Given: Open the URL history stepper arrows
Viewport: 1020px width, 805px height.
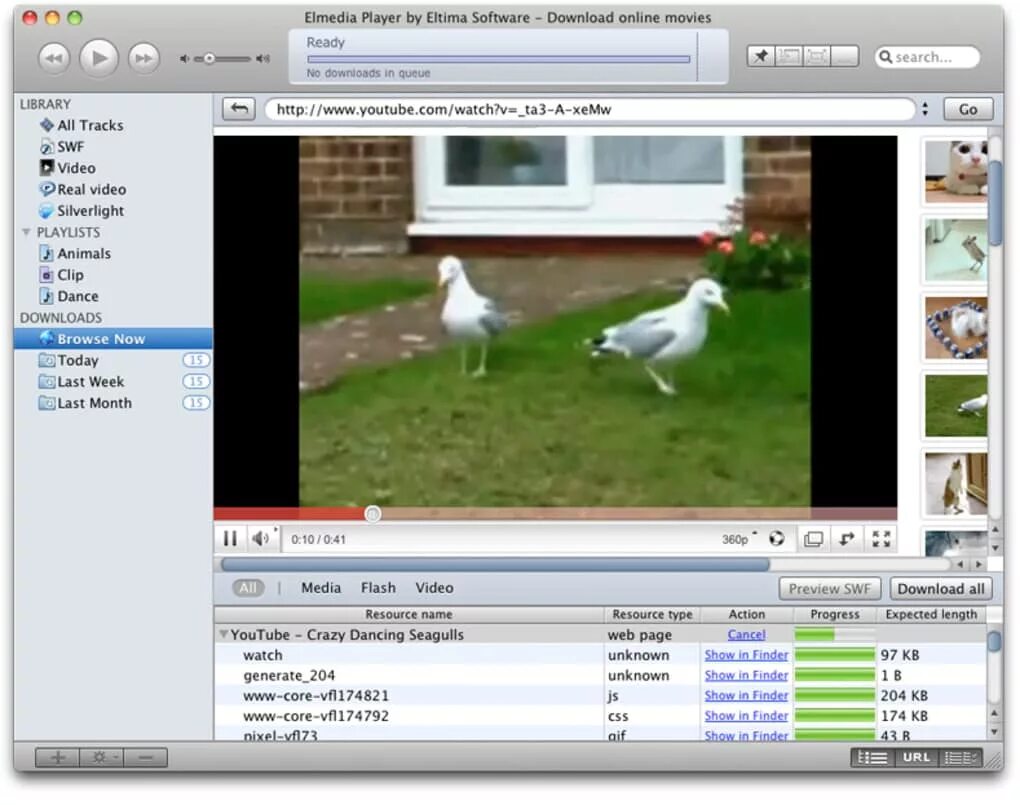Looking at the screenshot, I should click(x=924, y=109).
